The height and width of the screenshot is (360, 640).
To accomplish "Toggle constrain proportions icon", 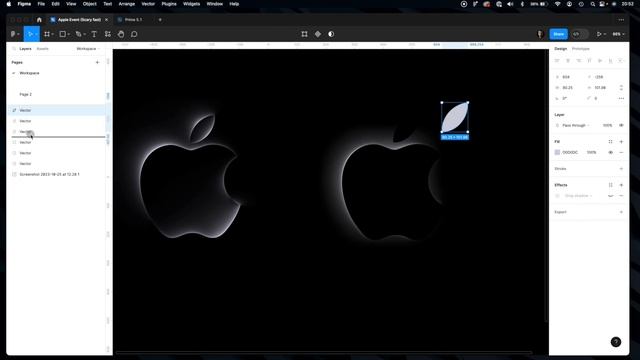I will coord(621,88).
